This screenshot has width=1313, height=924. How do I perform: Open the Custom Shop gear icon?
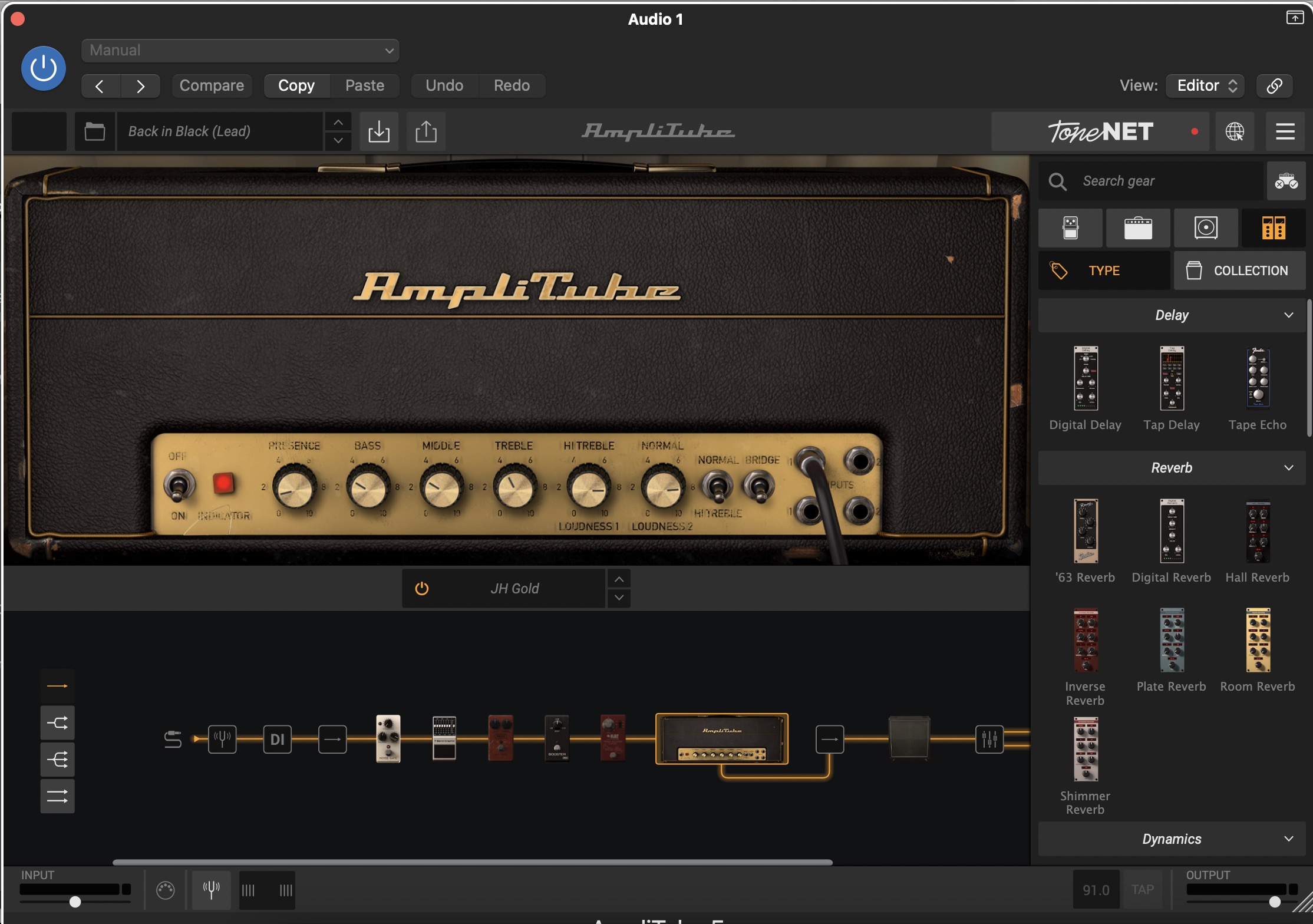coord(1286,181)
